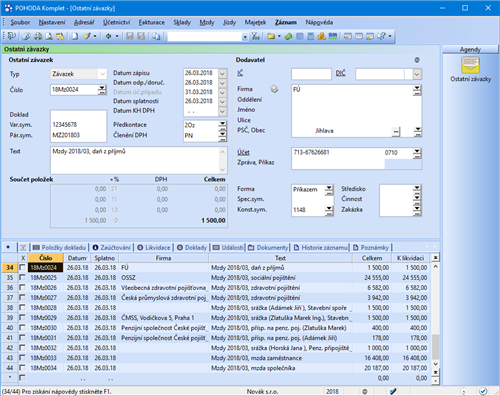Click the yellow folder toolbar icon
The height and width of the screenshot is (396, 500).
click(x=271, y=36)
